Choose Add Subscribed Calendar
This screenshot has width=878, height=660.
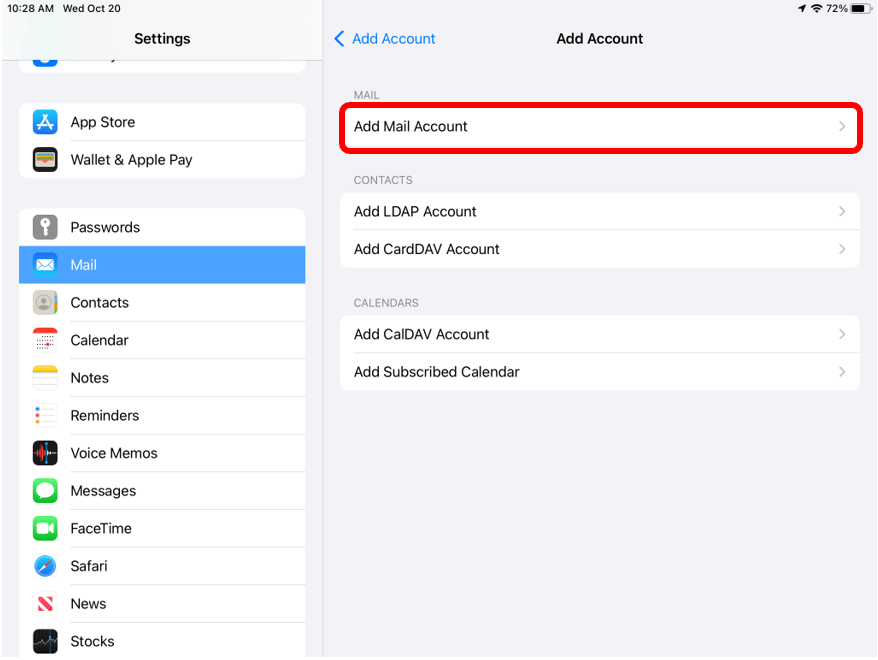pyautogui.click(x=600, y=372)
